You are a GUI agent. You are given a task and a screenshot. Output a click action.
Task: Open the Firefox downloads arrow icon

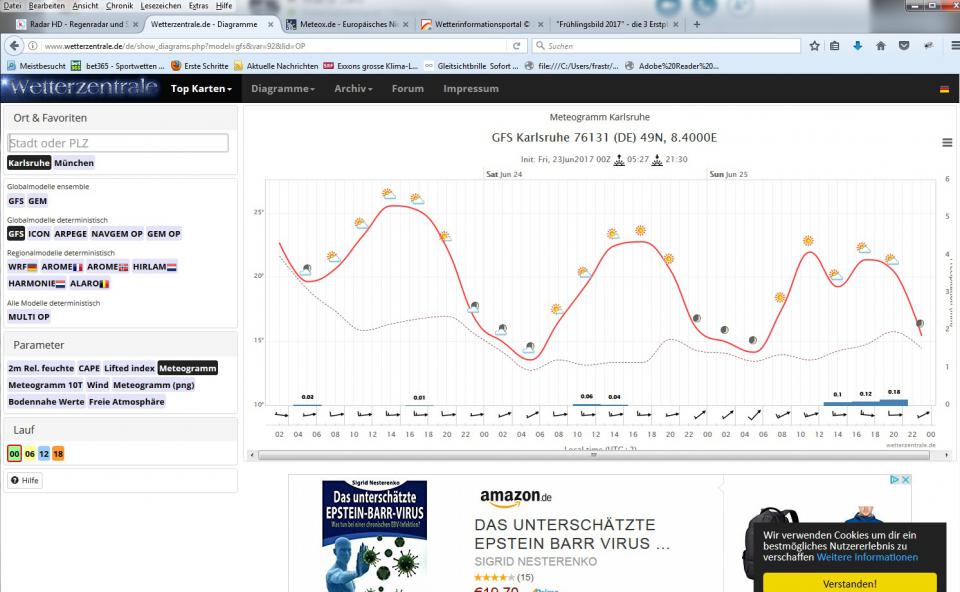(x=857, y=46)
